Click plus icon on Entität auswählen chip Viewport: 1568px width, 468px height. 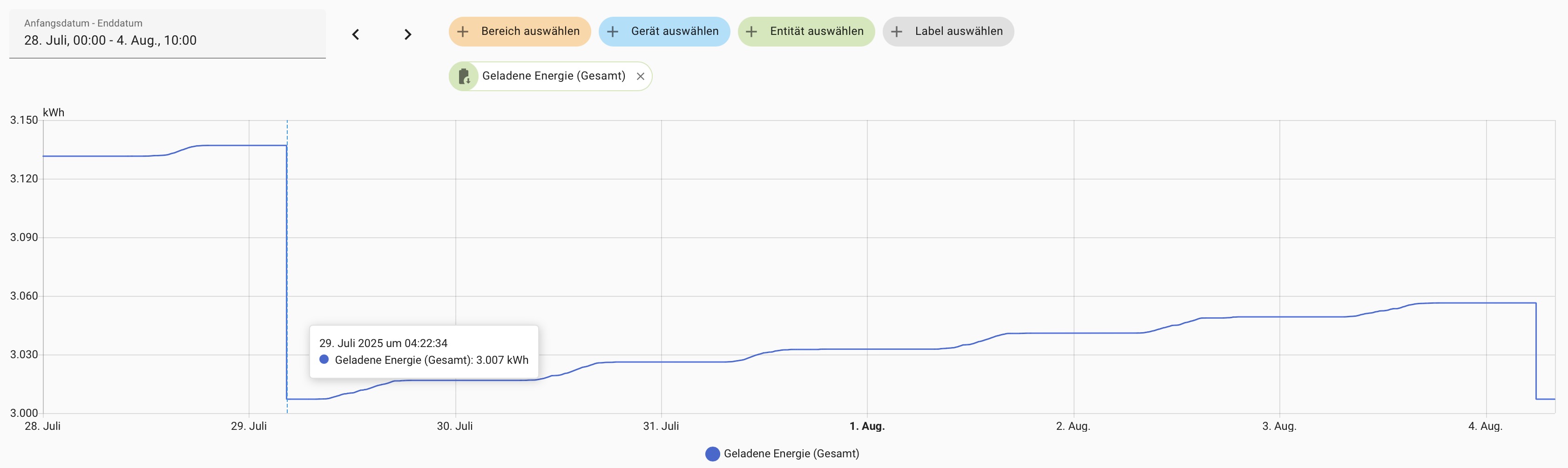pyautogui.click(x=752, y=32)
